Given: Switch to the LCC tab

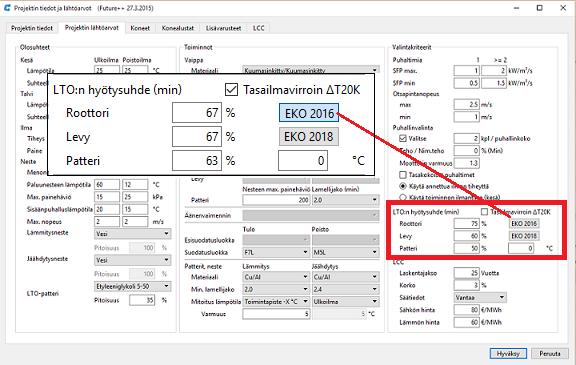Looking at the screenshot, I should (x=258, y=28).
